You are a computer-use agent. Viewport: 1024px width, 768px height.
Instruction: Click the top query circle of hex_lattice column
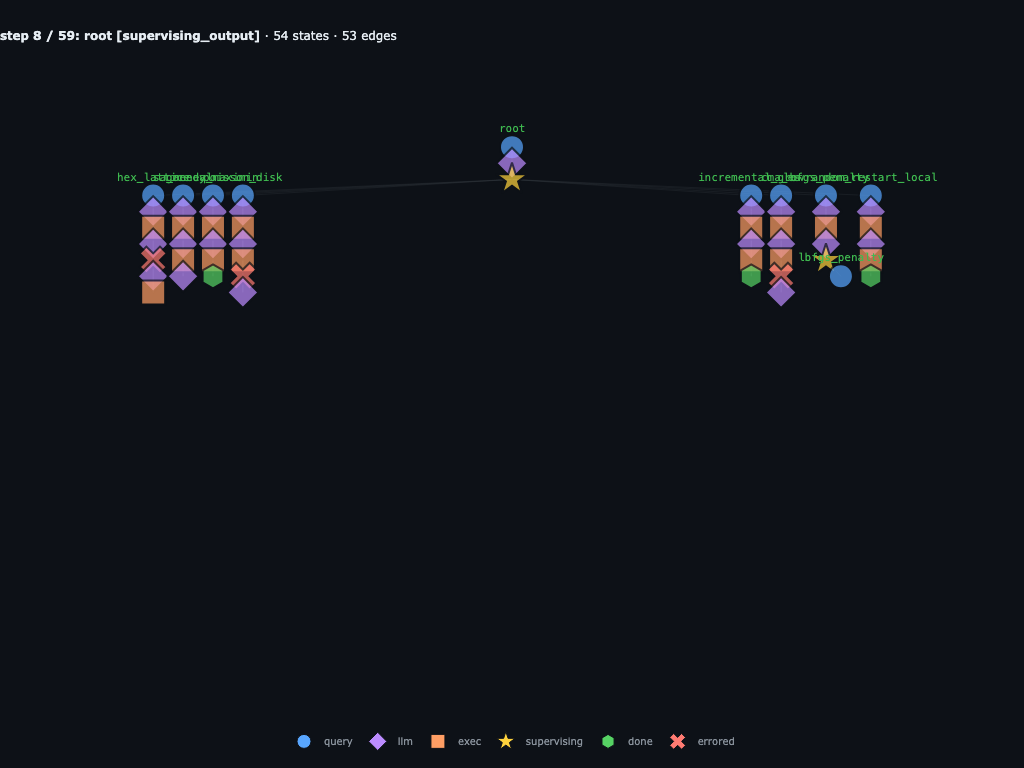(153, 195)
